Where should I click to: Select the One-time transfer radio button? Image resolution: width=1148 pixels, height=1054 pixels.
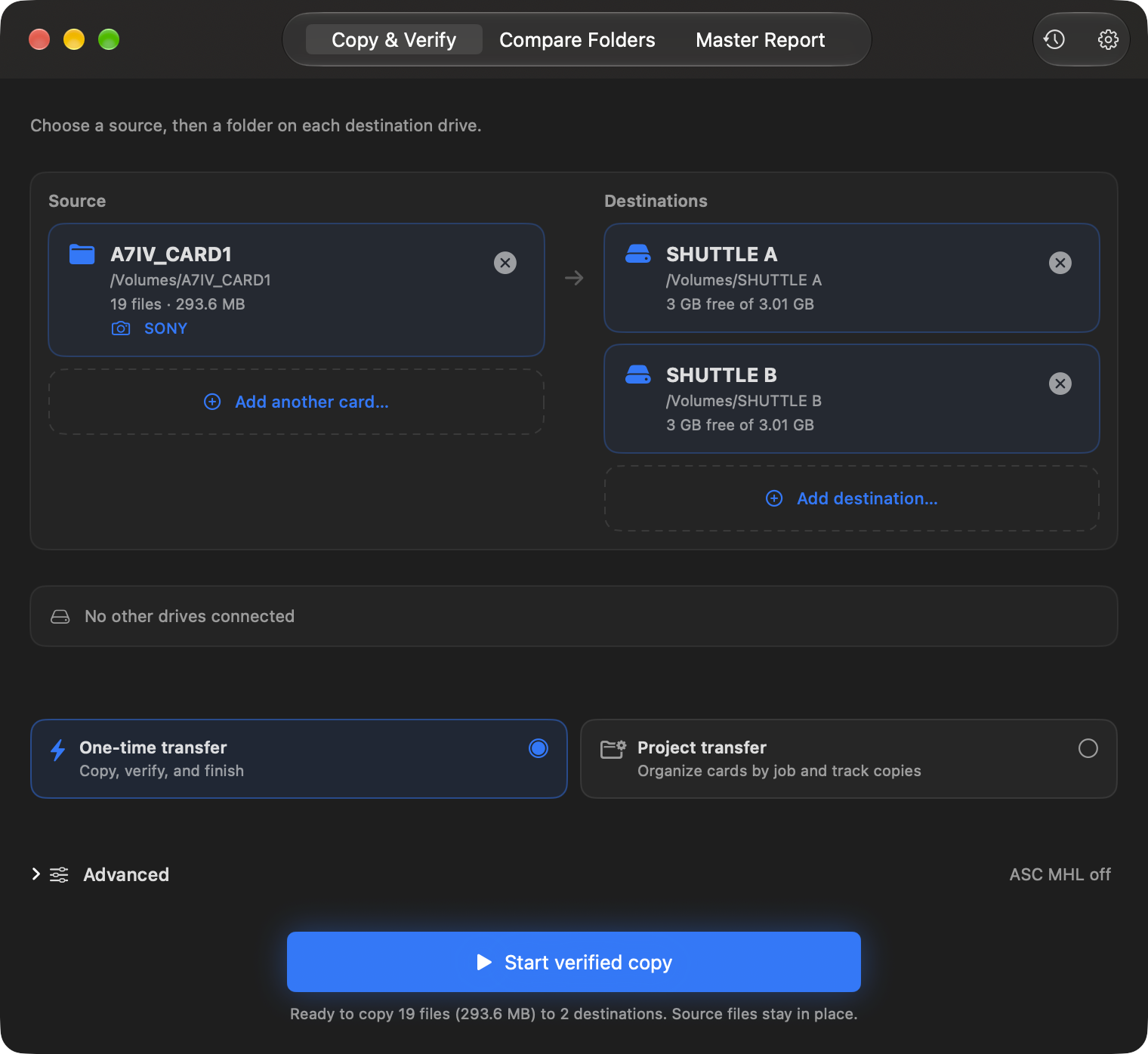click(539, 748)
